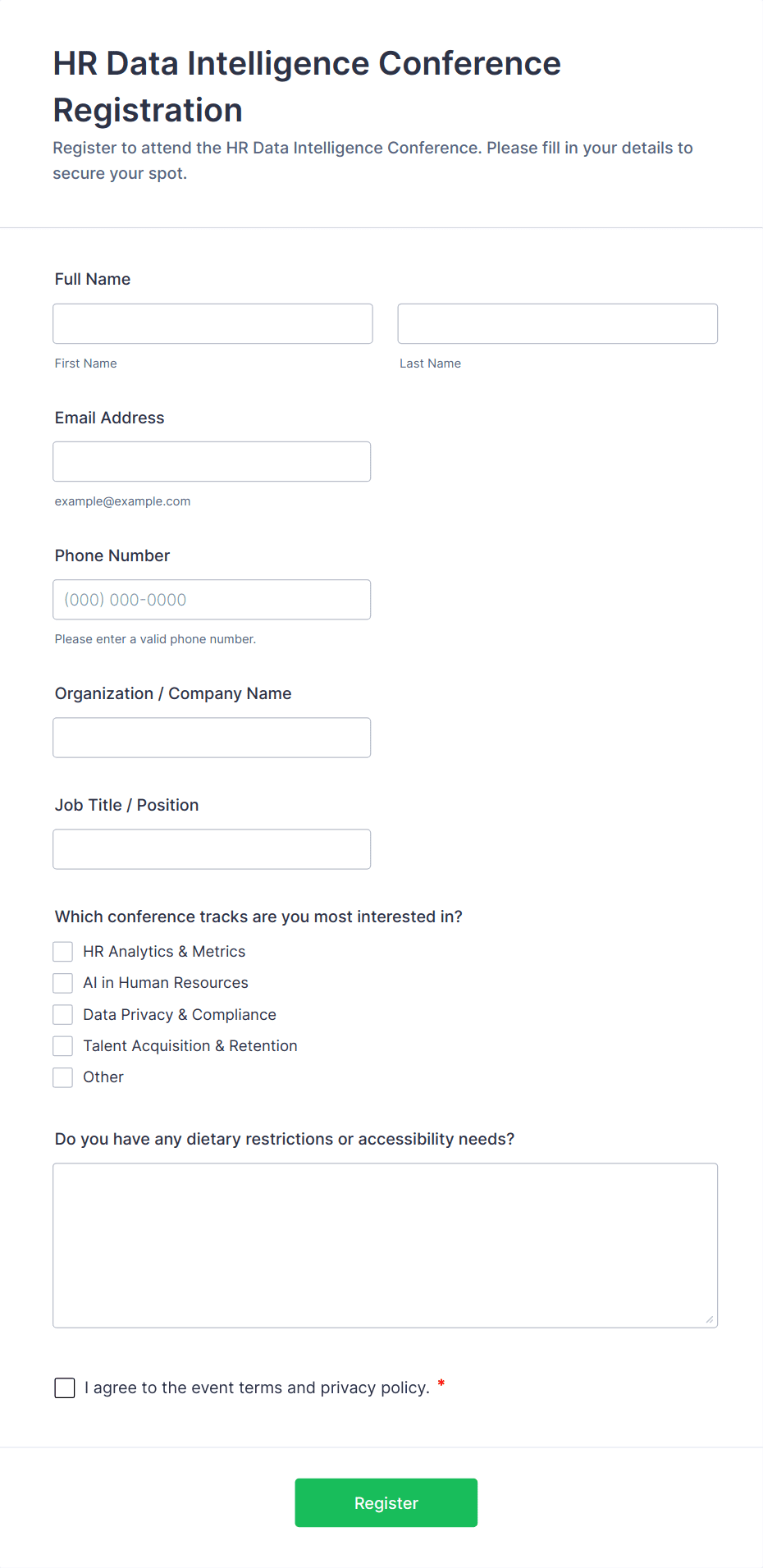Screen dimensions: 763x1568
Task: Click the terms and privacy policy label
Action: coord(257,1387)
